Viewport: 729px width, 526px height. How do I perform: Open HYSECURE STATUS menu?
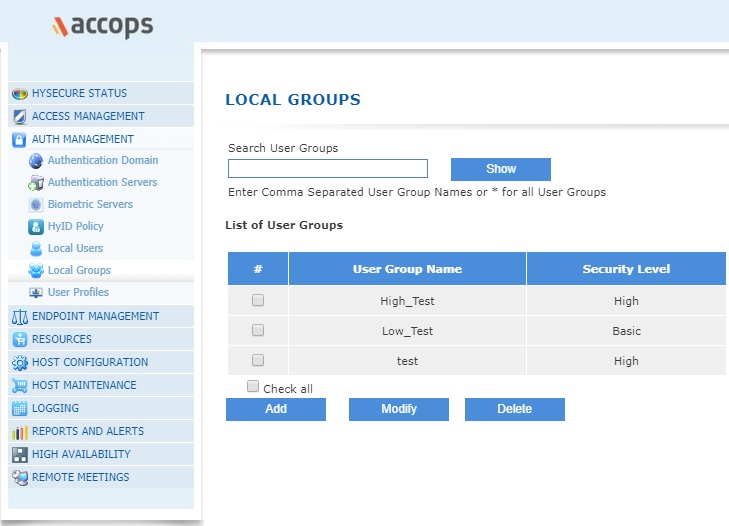[101, 93]
